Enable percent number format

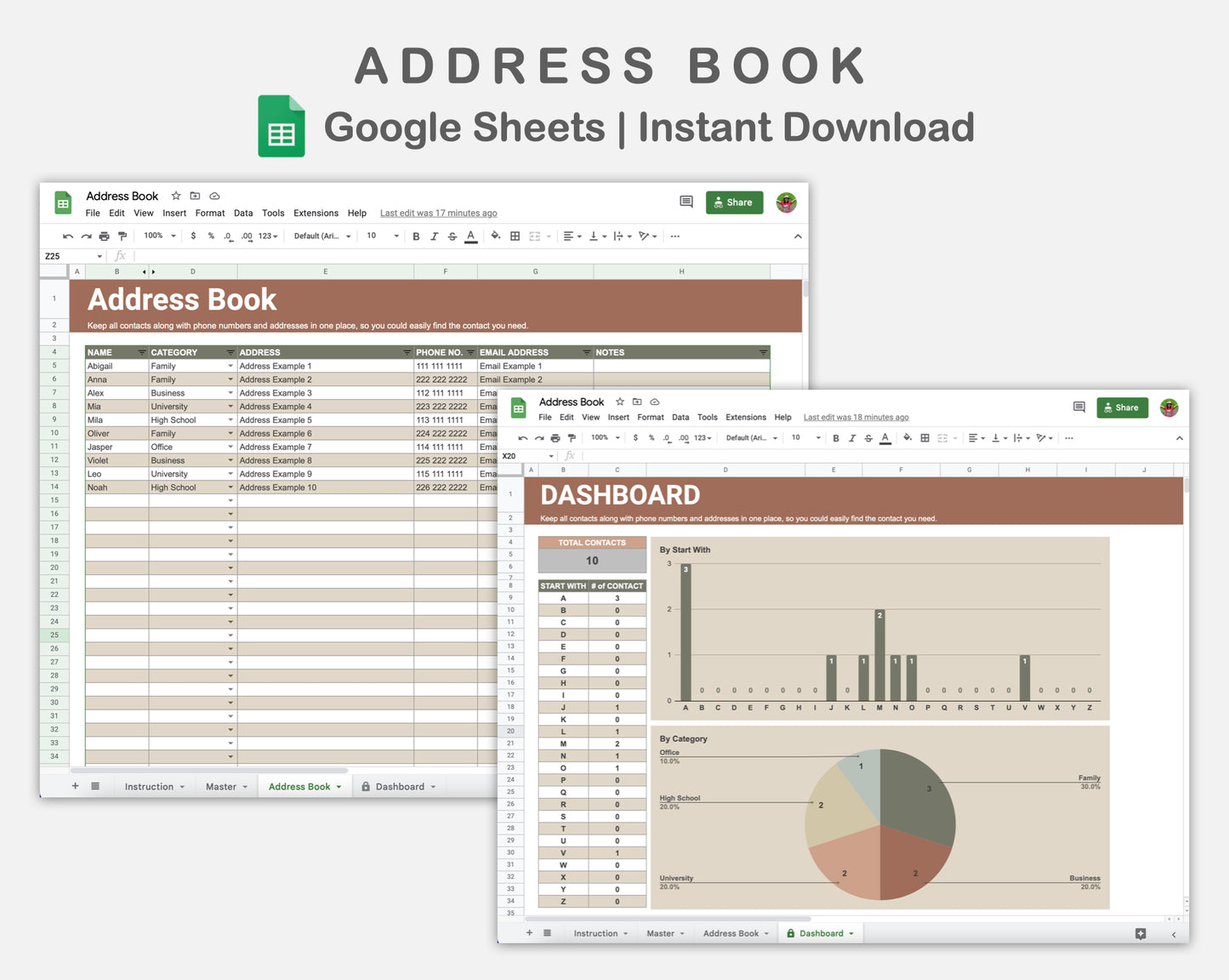209,236
